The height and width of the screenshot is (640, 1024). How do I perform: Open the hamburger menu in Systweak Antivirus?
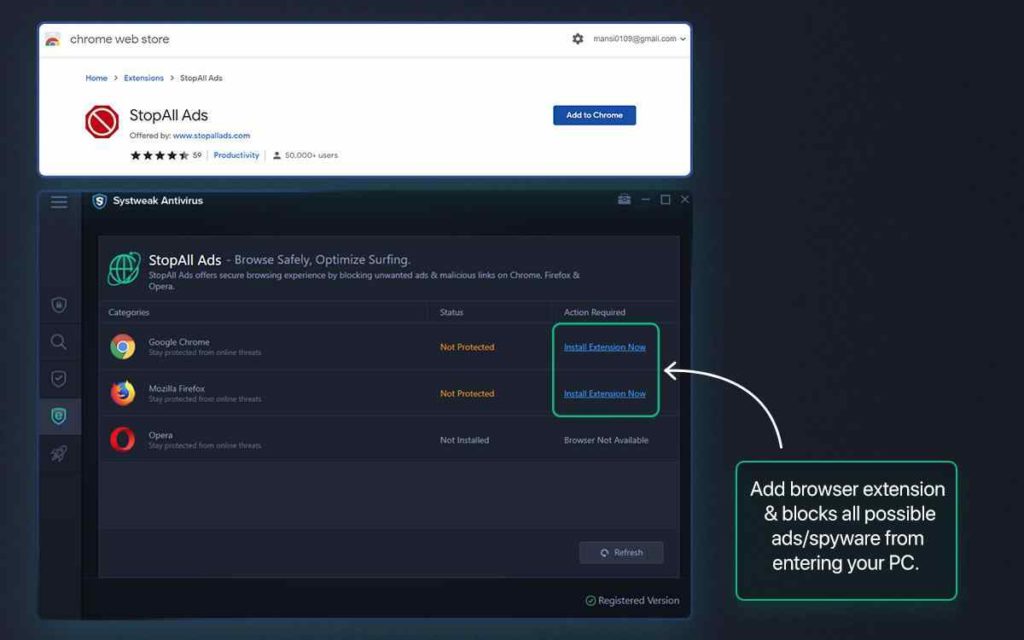(x=59, y=202)
